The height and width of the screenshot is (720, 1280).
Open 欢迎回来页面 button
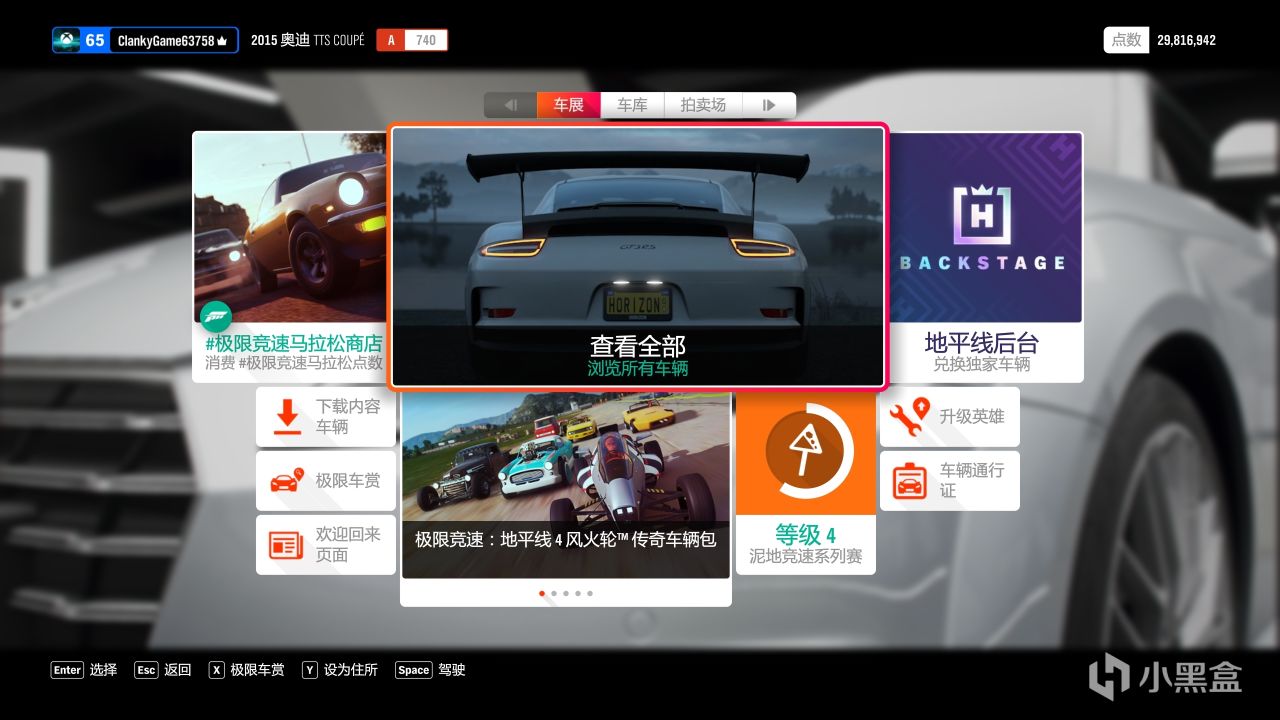(326, 545)
